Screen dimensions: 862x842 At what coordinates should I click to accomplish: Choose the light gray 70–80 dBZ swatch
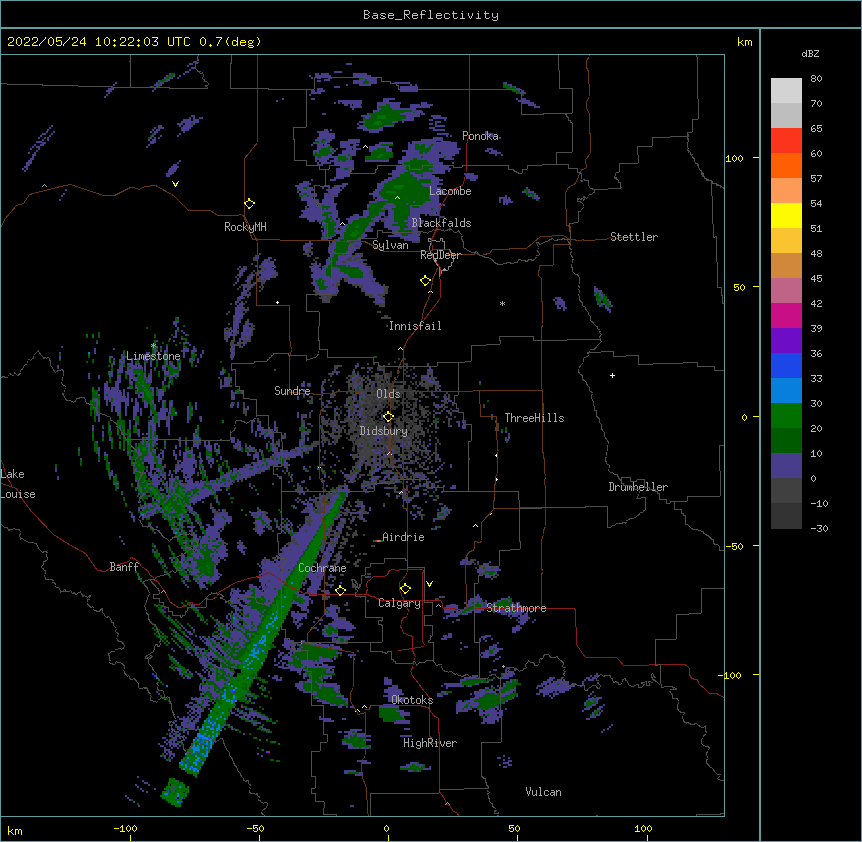pyautogui.click(x=786, y=91)
